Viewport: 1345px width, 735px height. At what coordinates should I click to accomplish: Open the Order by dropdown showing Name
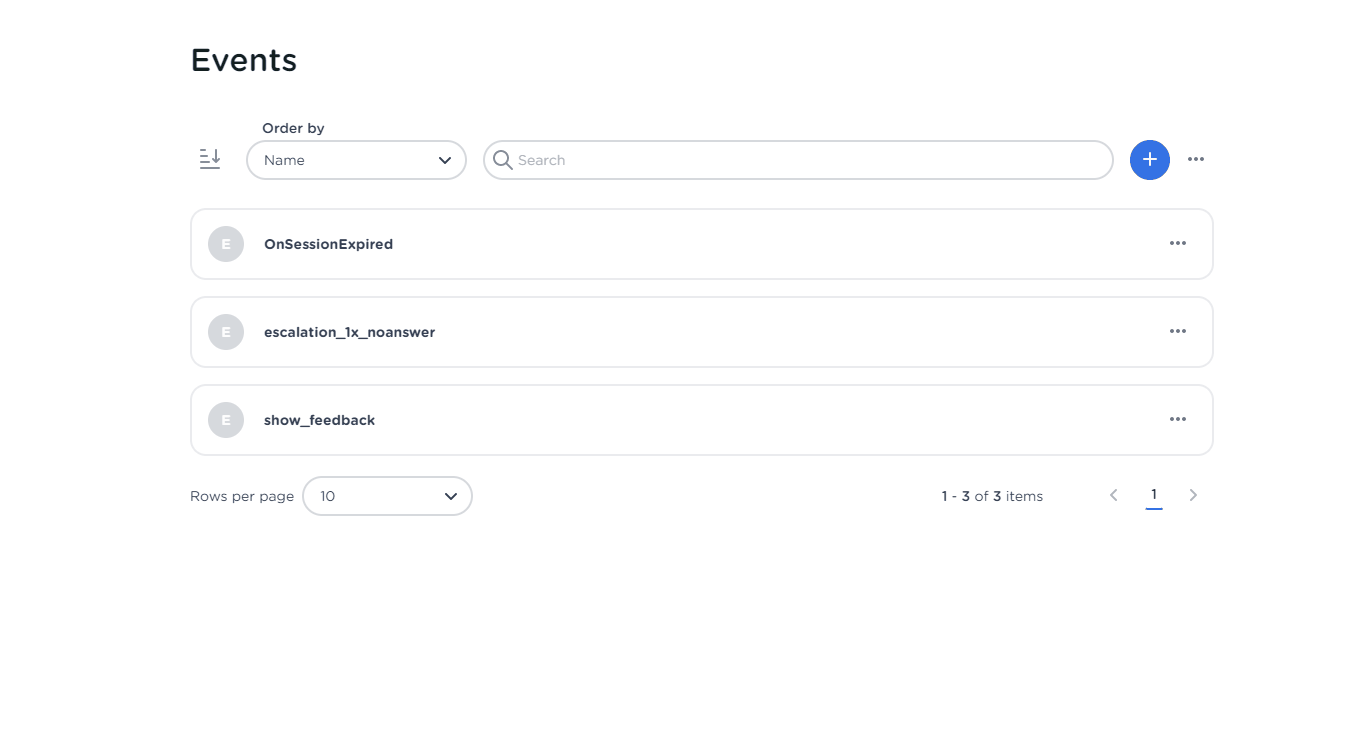point(356,160)
